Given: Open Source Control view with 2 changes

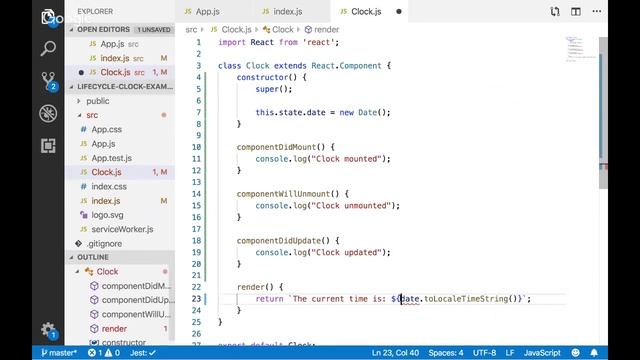Looking at the screenshot, I should click(48, 81).
